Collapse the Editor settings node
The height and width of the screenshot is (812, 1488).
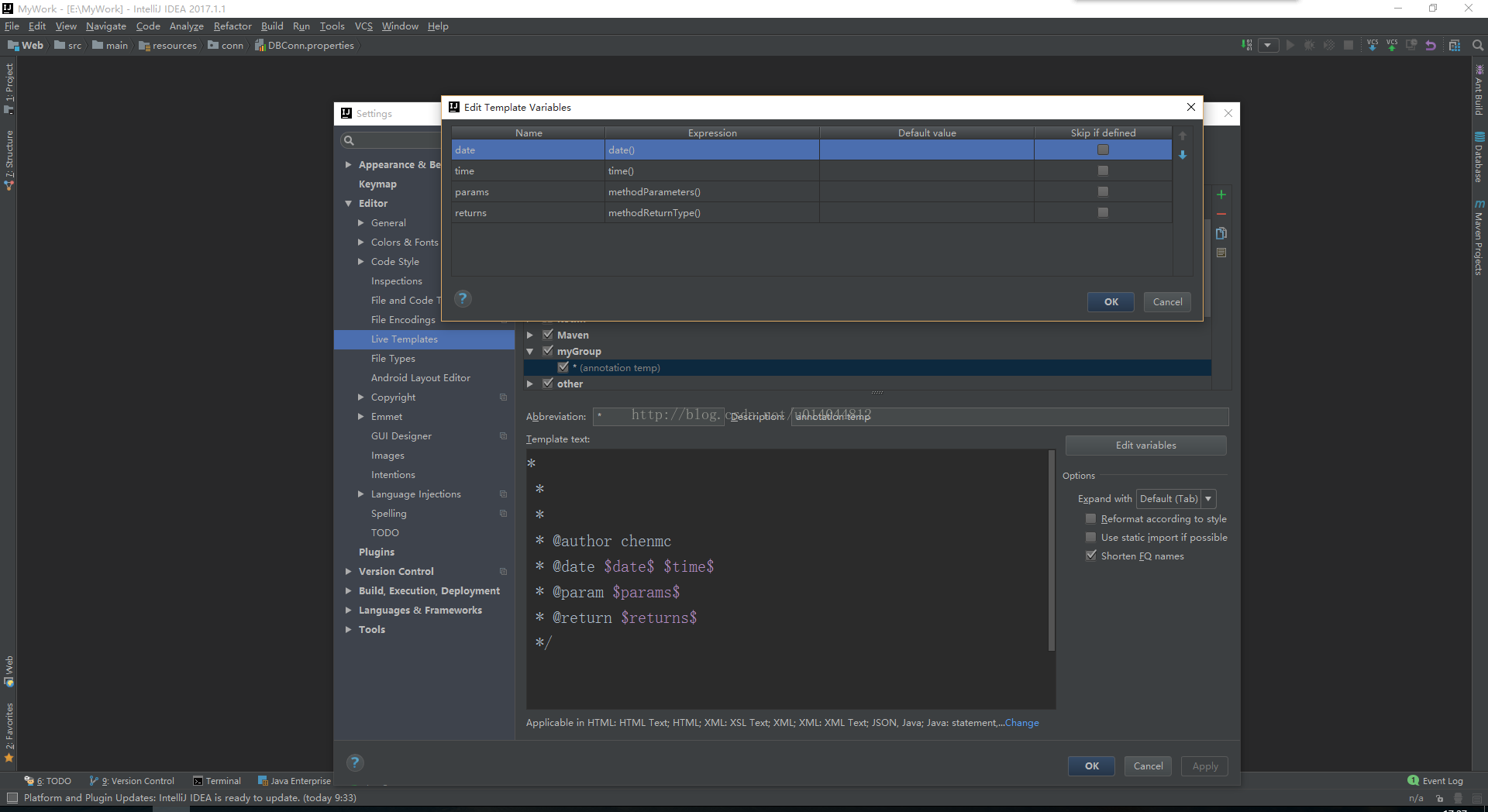[x=349, y=204]
